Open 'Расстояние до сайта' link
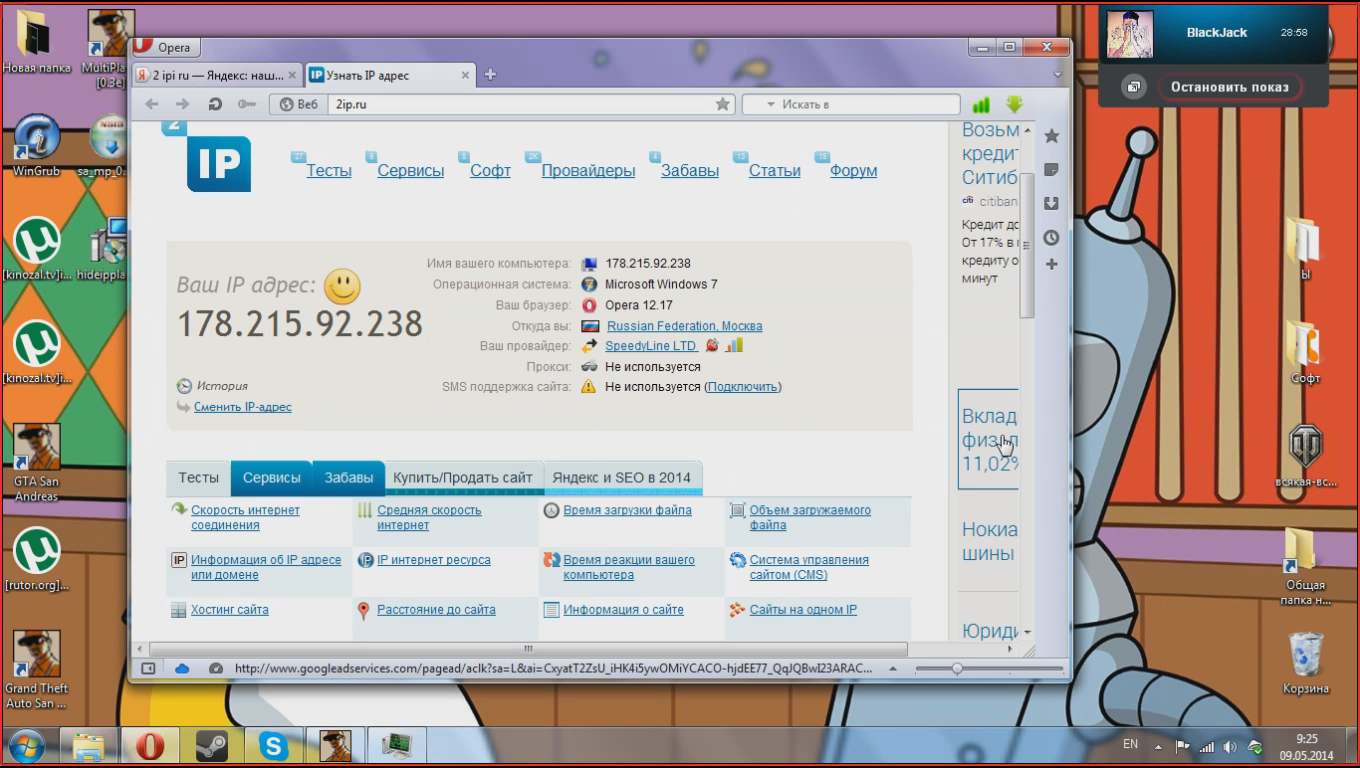The width and height of the screenshot is (1360, 768). pos(436,610)
